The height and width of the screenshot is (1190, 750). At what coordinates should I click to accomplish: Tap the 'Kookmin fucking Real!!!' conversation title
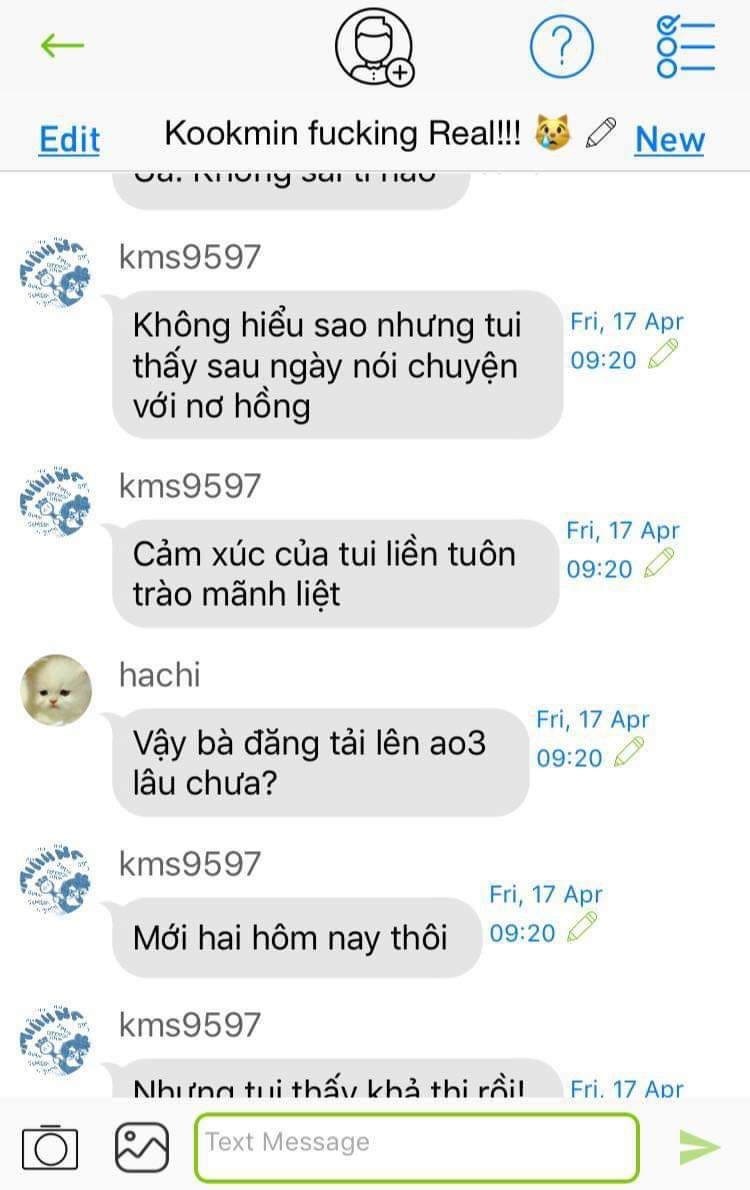coord(342,134)
